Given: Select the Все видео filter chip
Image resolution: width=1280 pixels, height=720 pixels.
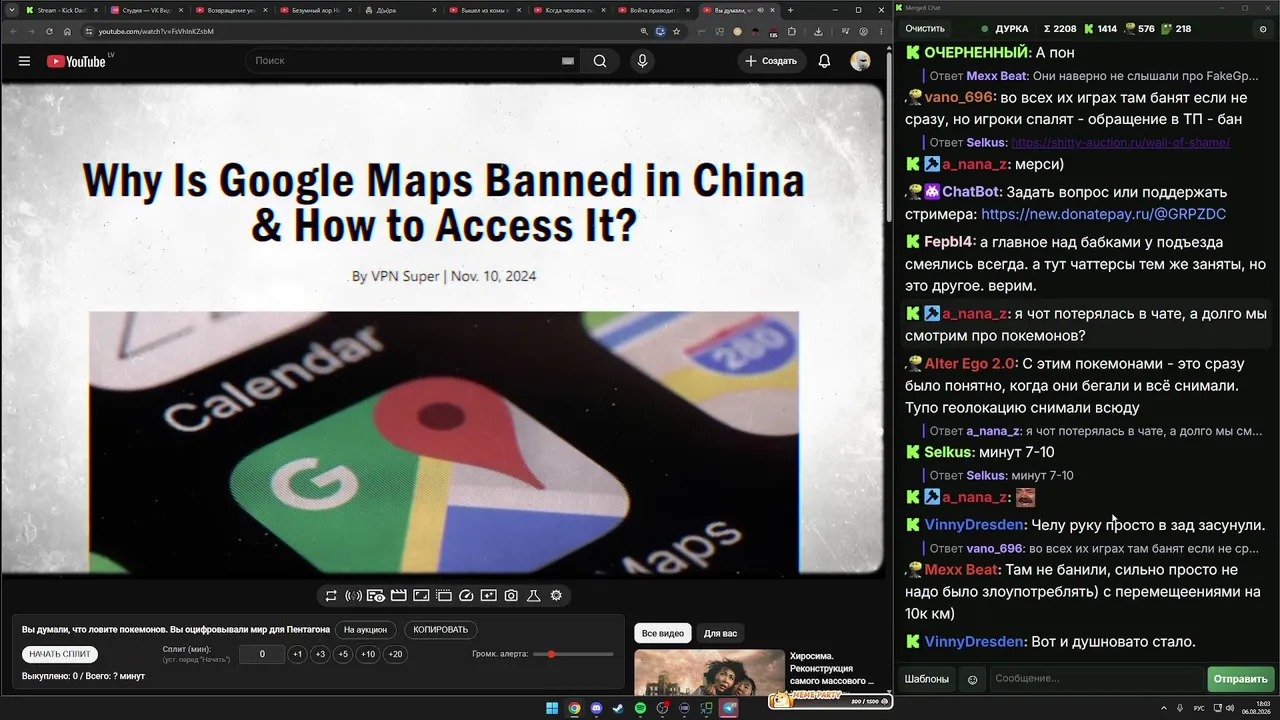Looking at the screenshot, I should 663,633.
